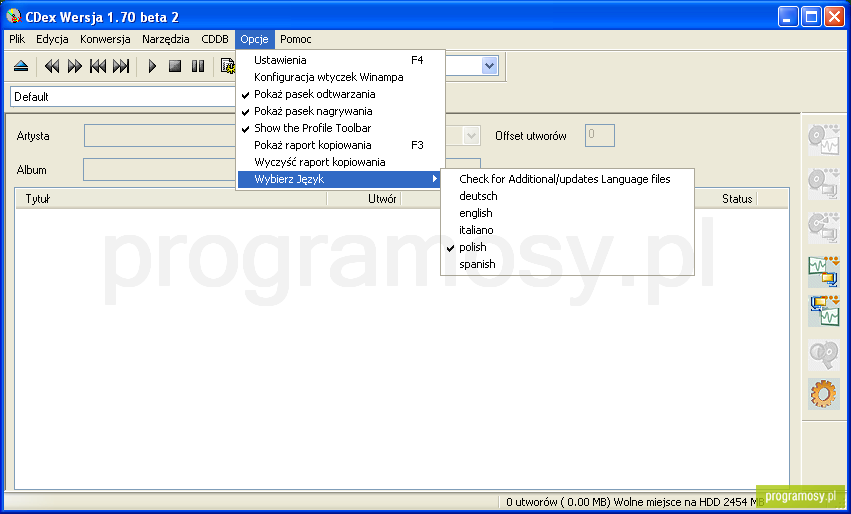
Task: Close the Opcje menu
Action: click(255, 39)
